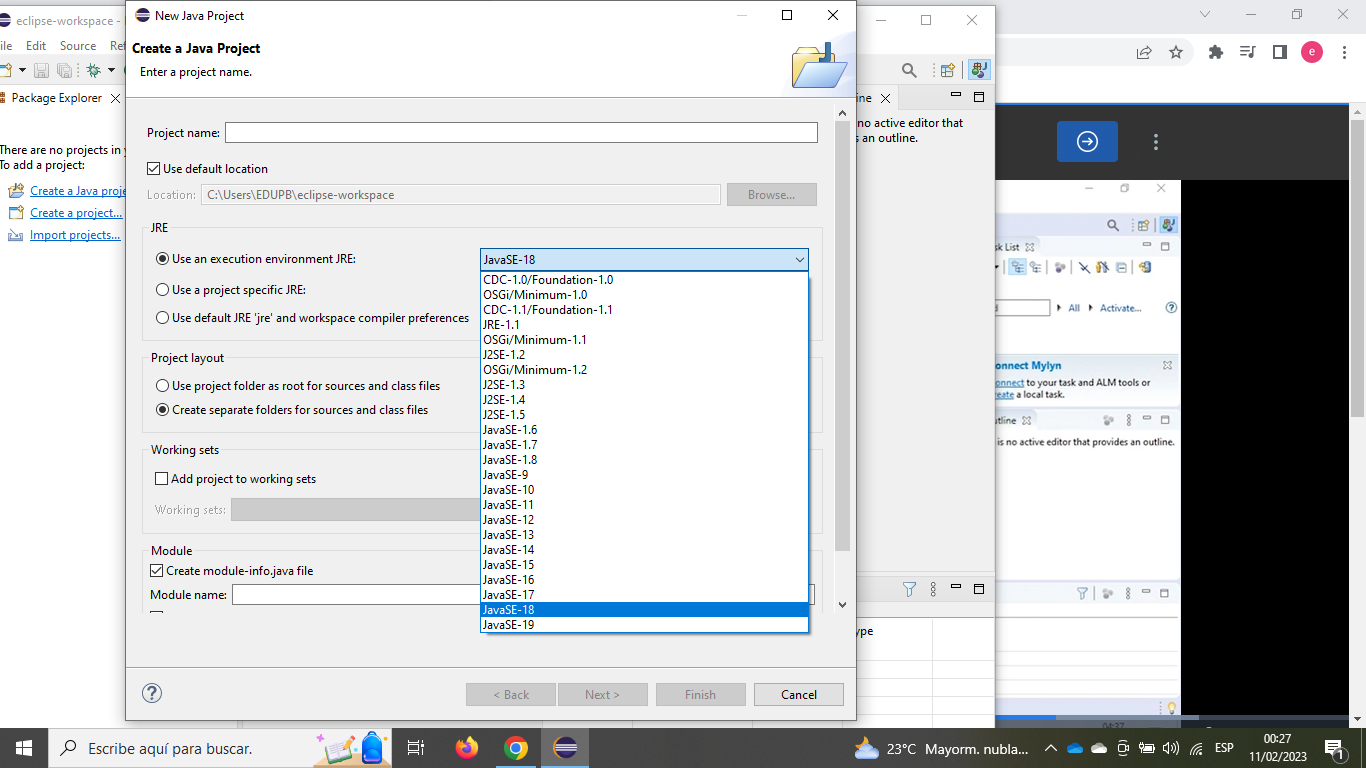Screen dimensions: 1366x768
Task: Click the Save All icon in Eclipse toolbar
Action: [x=64, y=70]
